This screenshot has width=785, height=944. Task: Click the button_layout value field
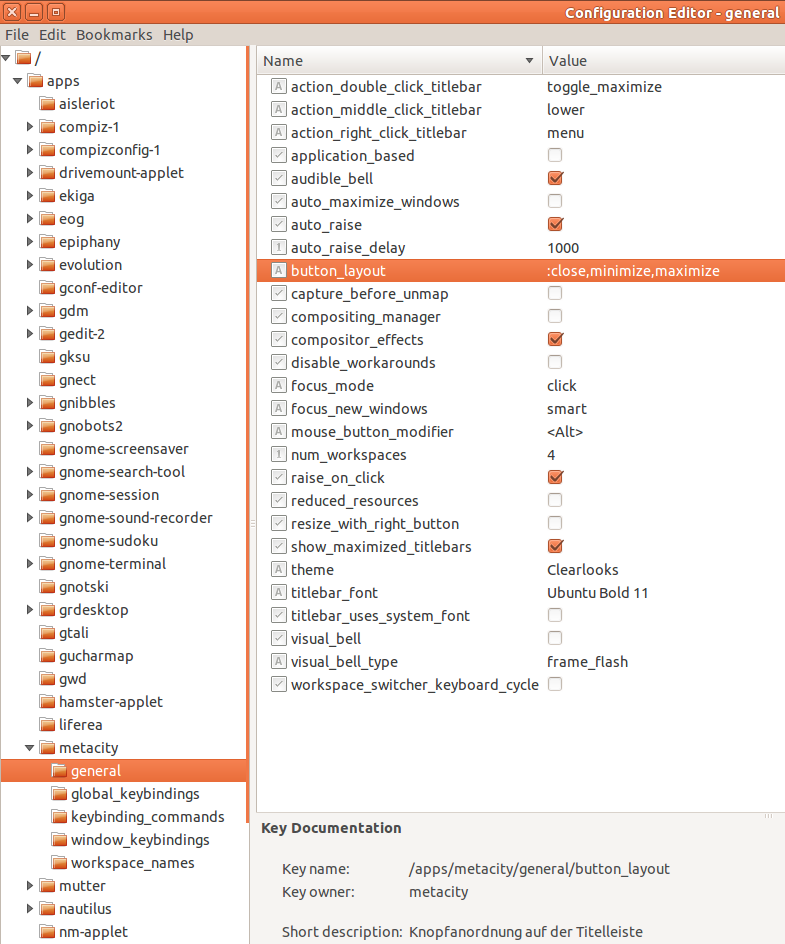click(x=633, y=271)
